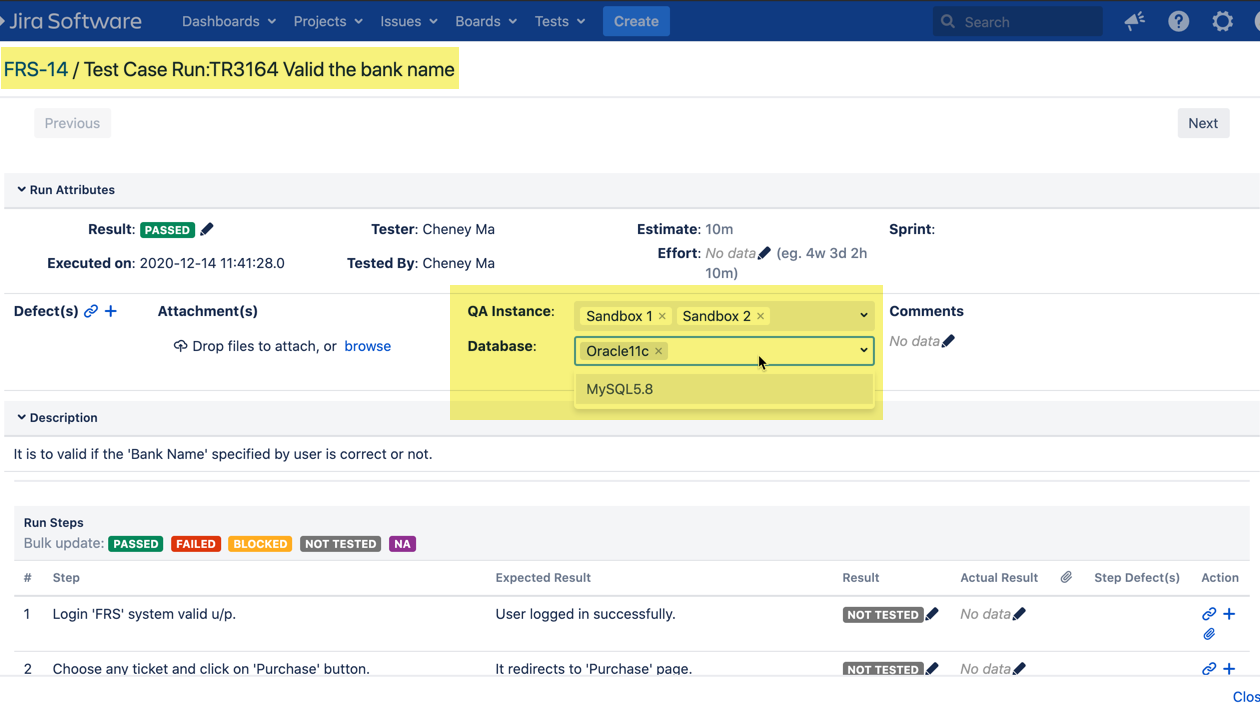Open Jira settings gear icon
1260x711 pixels.
(1223, 21)
